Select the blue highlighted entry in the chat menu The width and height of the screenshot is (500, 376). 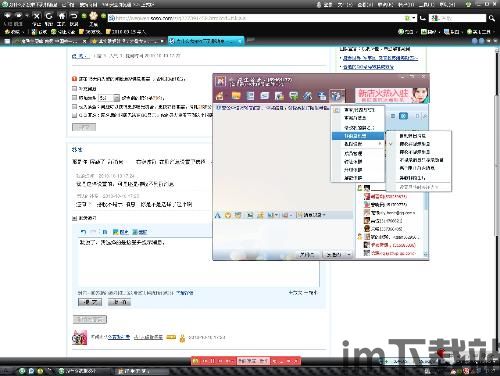point(358,136)
